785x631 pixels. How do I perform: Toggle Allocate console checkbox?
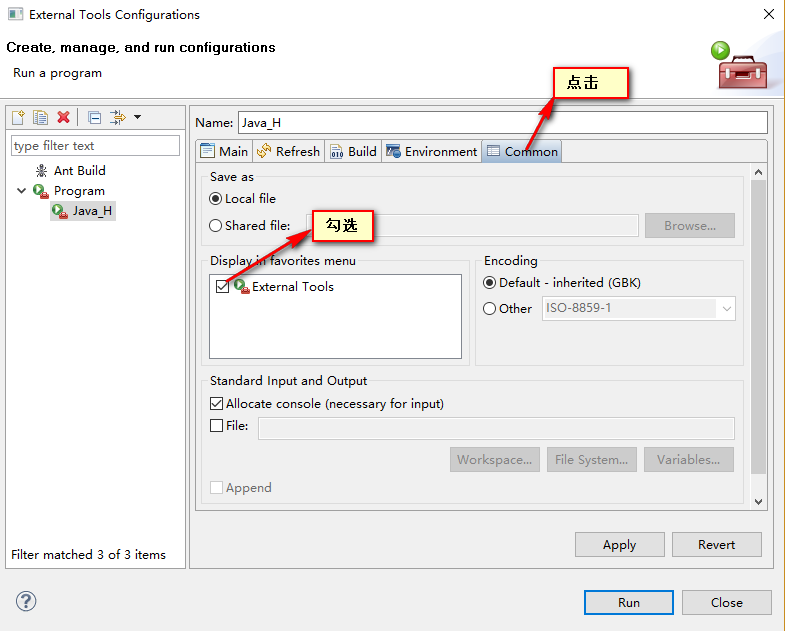(x=216, y=404)
